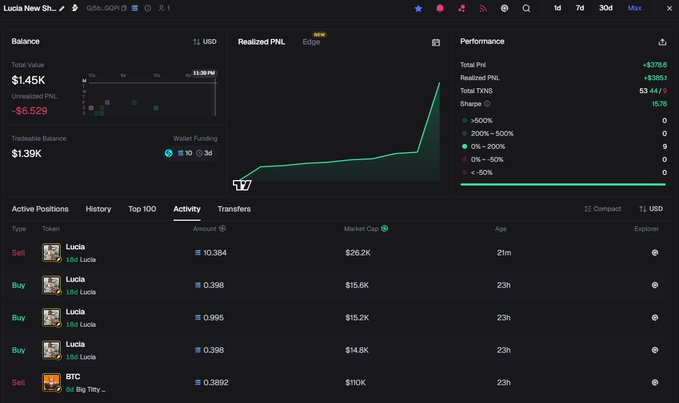Viewport: 679px width, 403px height.
Task: Open the Activity tab
Action: (x=187, y=209)
